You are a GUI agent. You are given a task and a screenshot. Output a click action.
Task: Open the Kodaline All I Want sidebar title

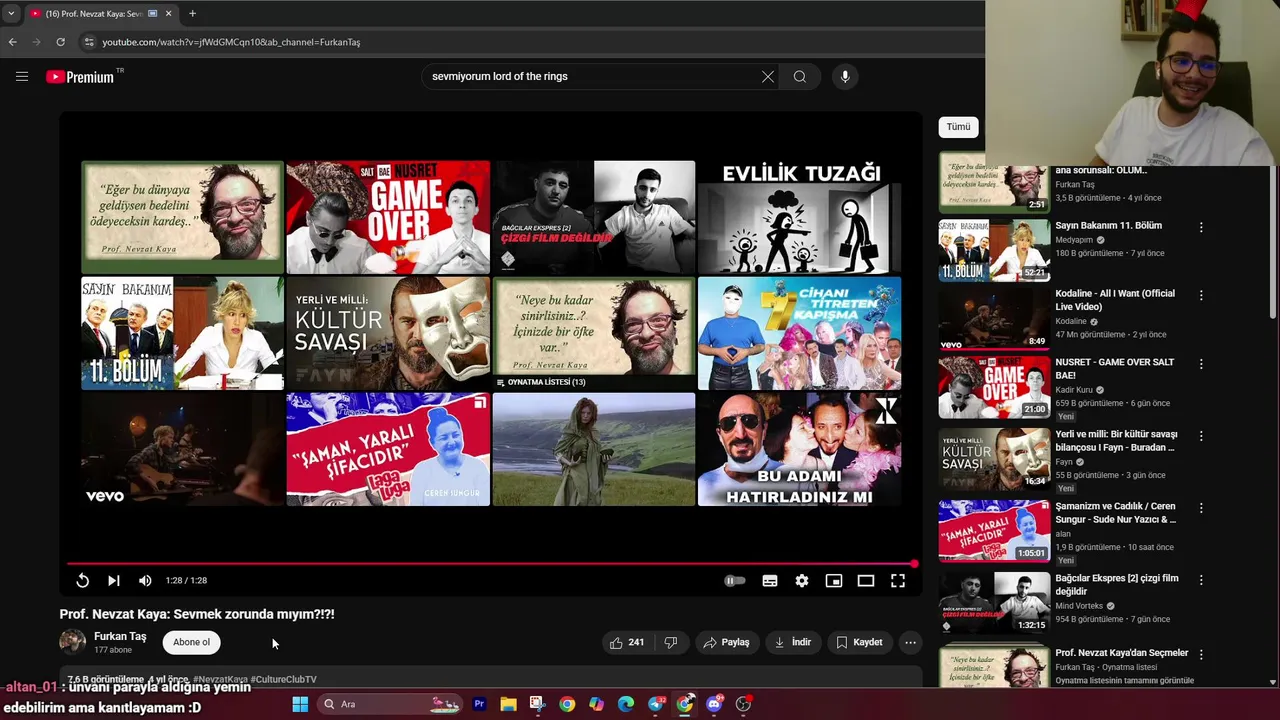coord(1115,300)
